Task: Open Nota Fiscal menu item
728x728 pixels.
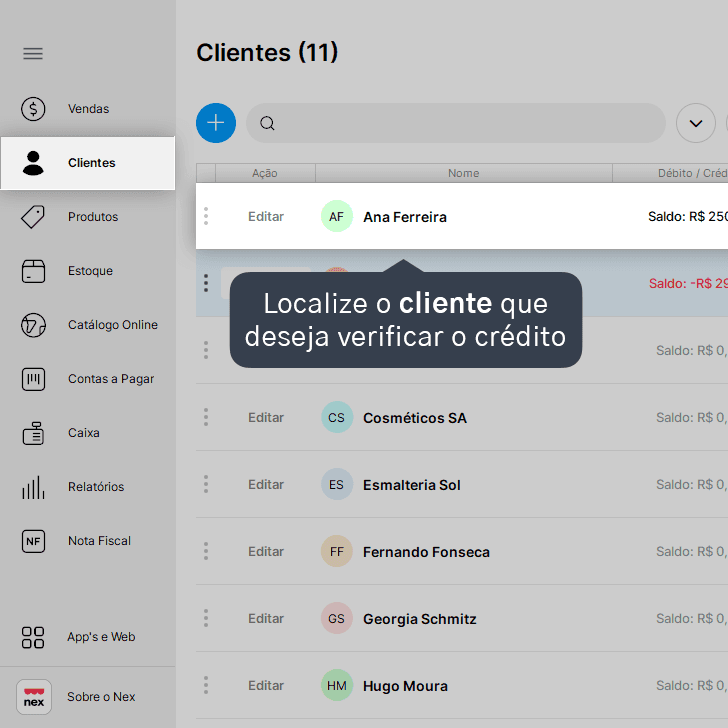Action: click(88, 541)
